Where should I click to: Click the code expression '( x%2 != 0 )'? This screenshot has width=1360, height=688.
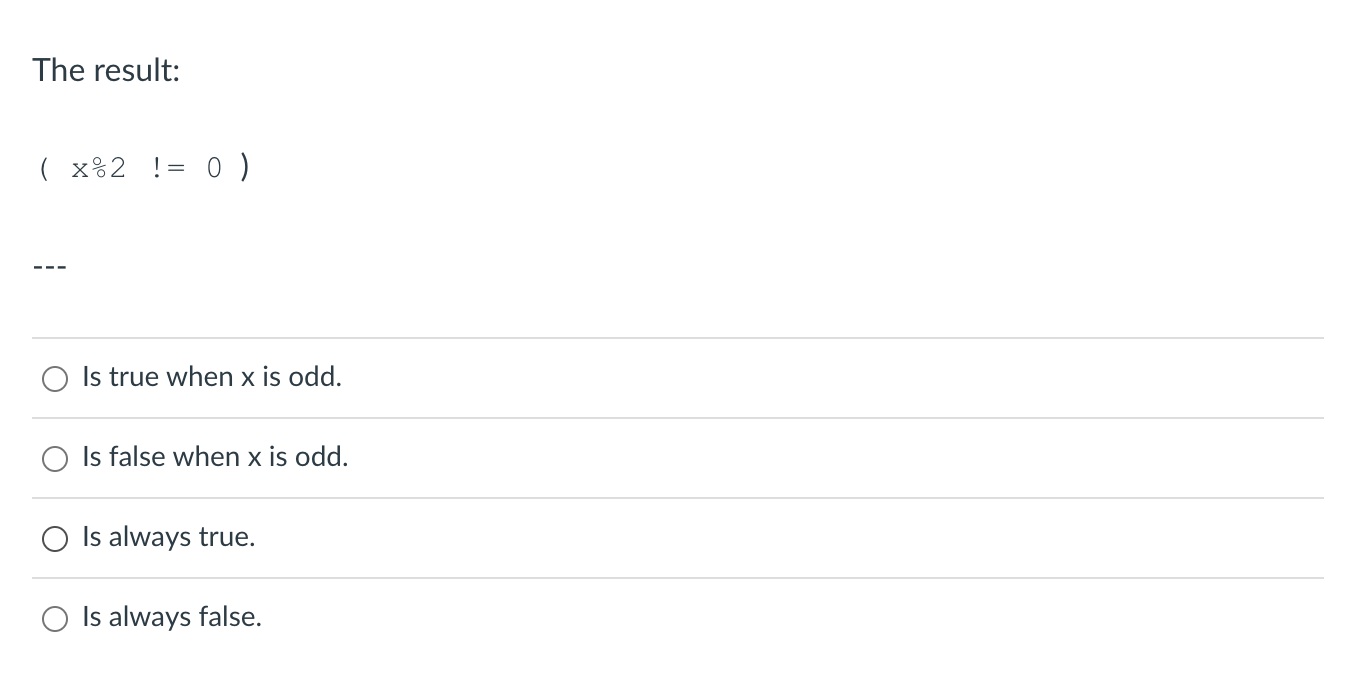(143, 168)
